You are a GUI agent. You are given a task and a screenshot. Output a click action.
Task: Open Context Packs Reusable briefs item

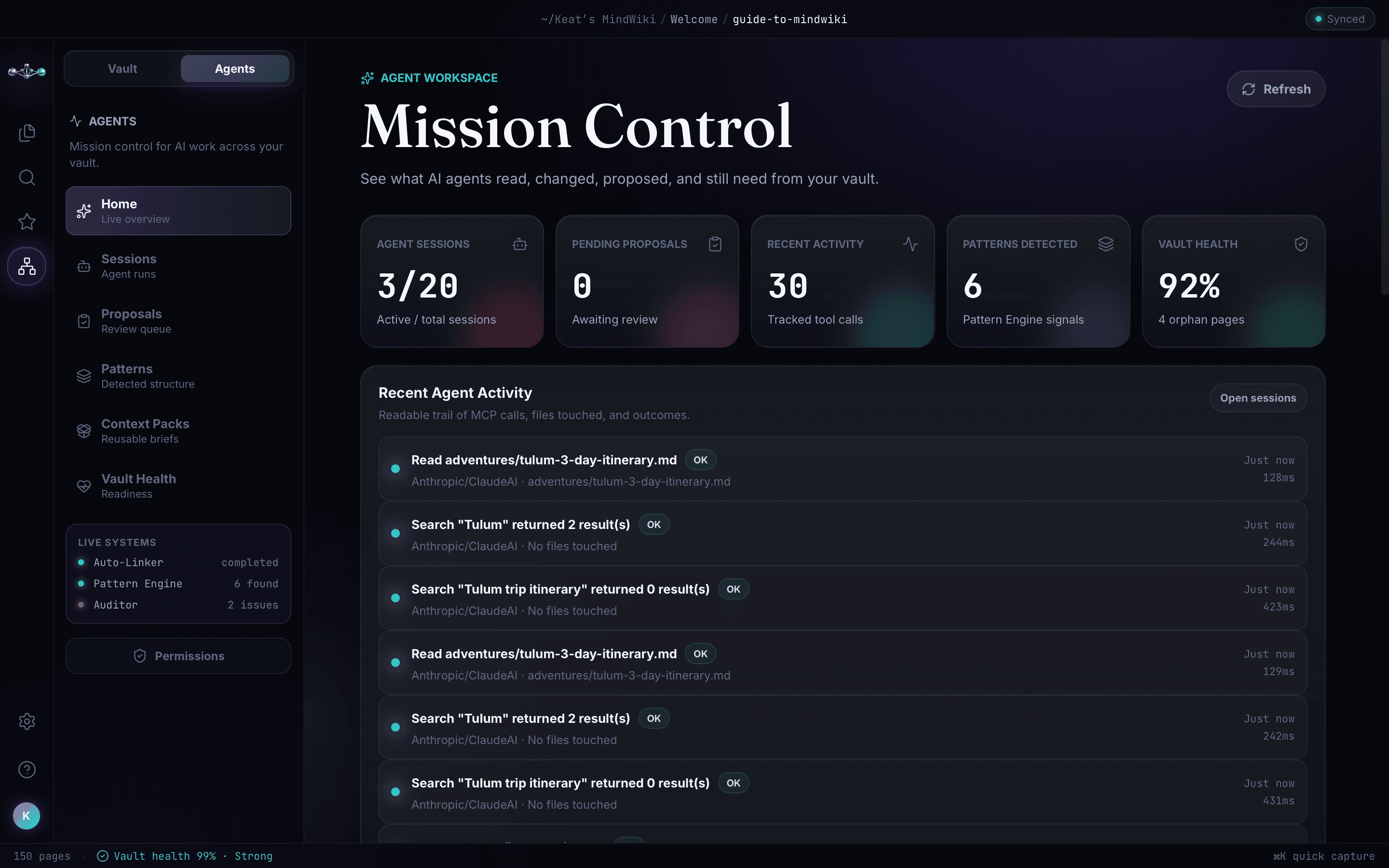[178, 431]
